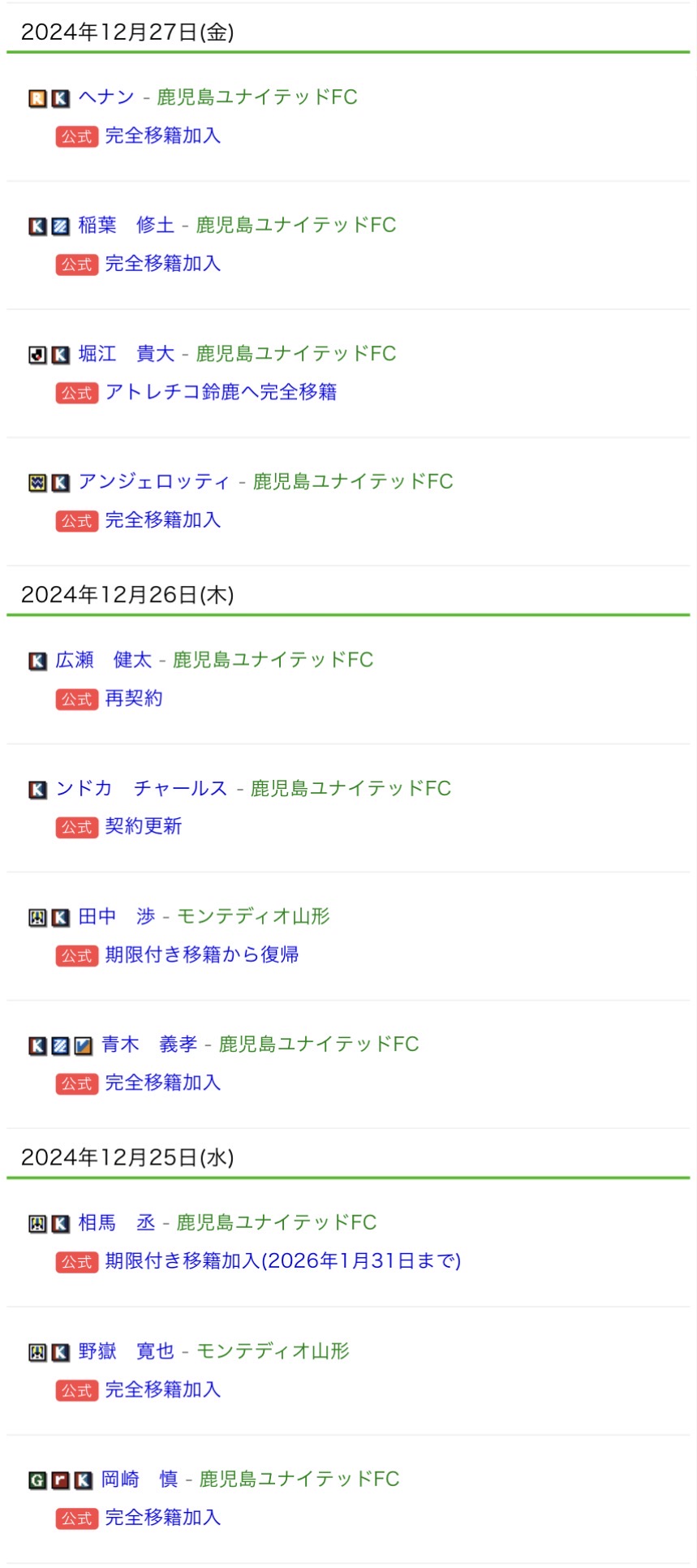Click the red badge beside 岡崎 慎

point(61,1480)
